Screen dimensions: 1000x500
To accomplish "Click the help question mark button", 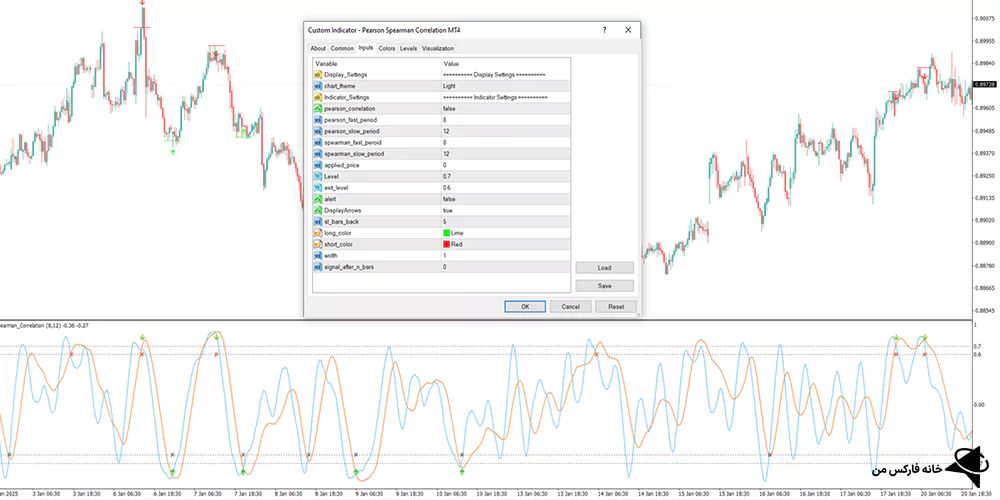I will [x=603, y=30].
